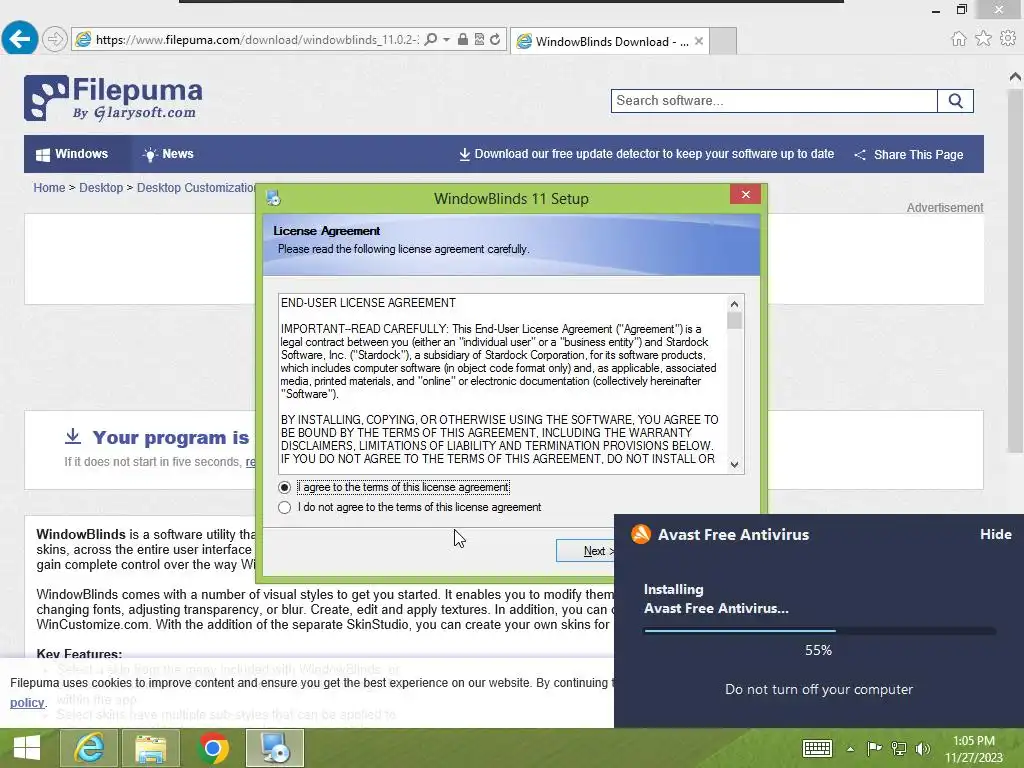Click Share This Page
The height and width of the screenshot is (768, 1024).
909,155
